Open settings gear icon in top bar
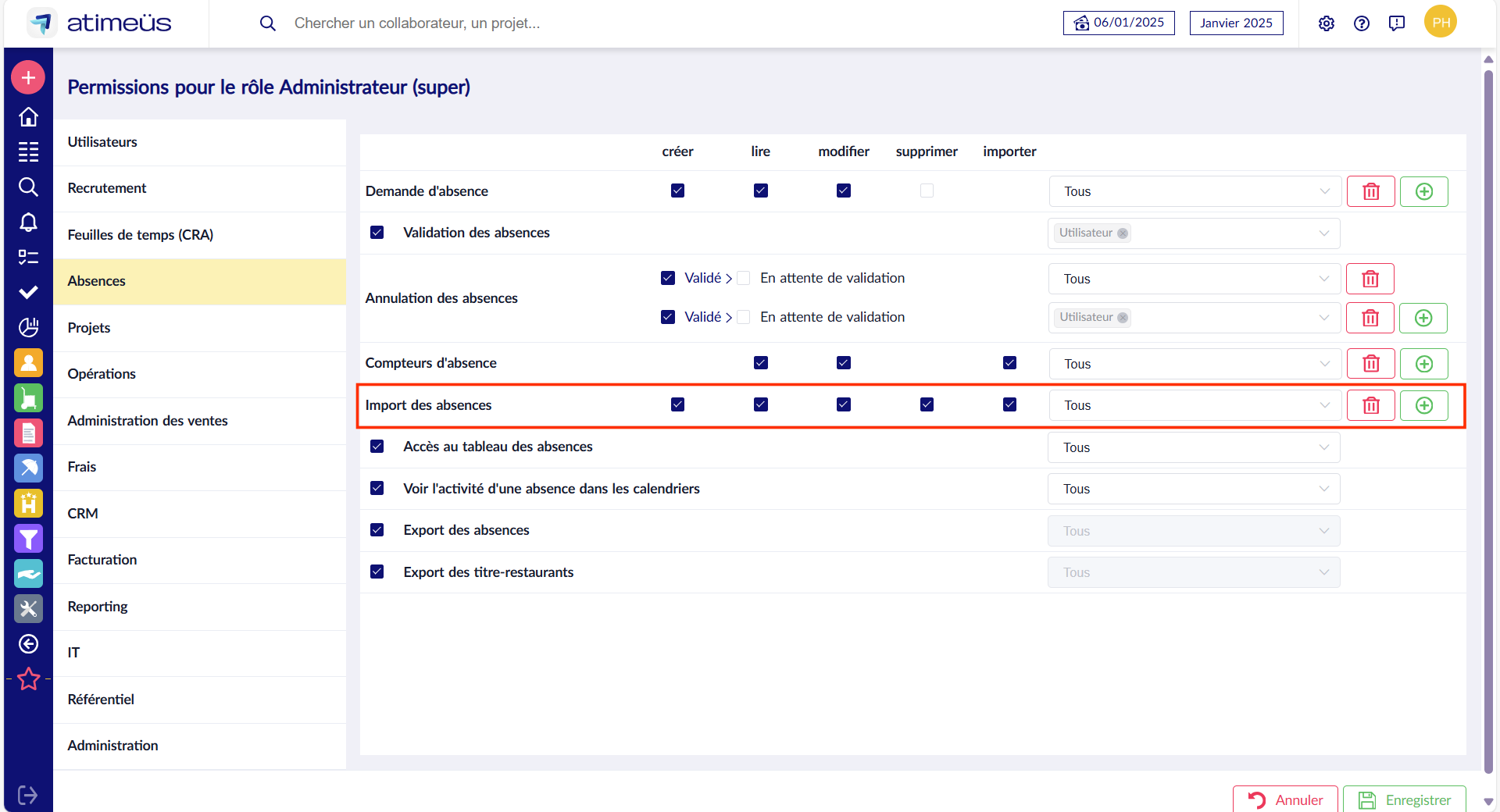 tap(1326, 23)
